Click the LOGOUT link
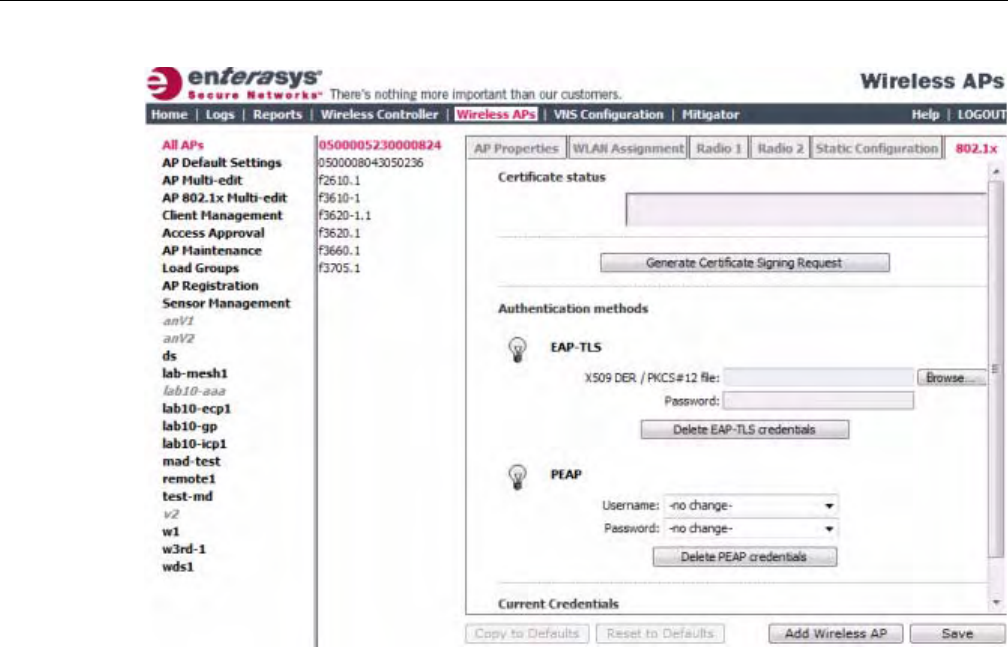Screen dimensions: 1008x647 [x=982, y=114]
